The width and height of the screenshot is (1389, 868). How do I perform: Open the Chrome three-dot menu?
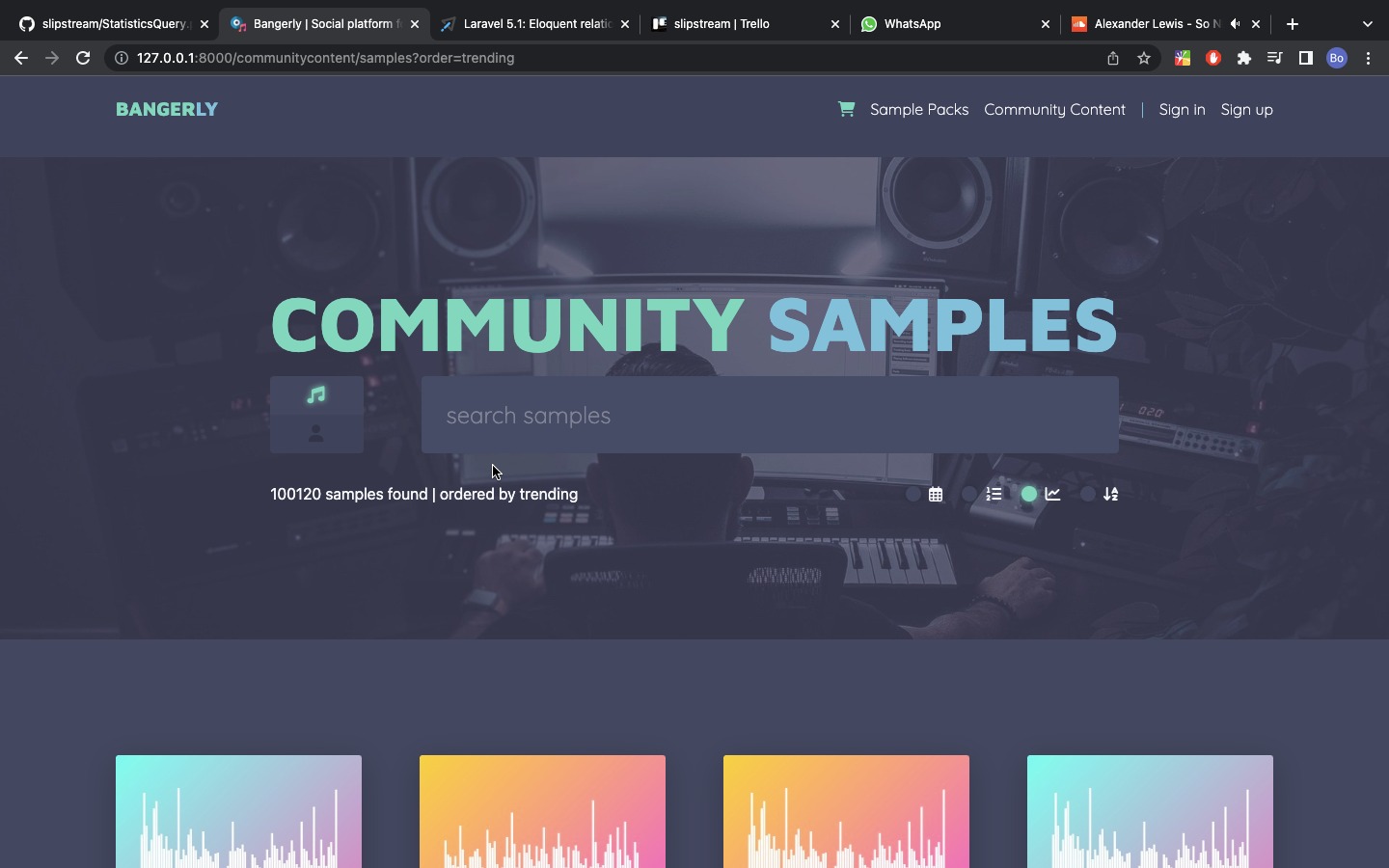coord(1368,58)
